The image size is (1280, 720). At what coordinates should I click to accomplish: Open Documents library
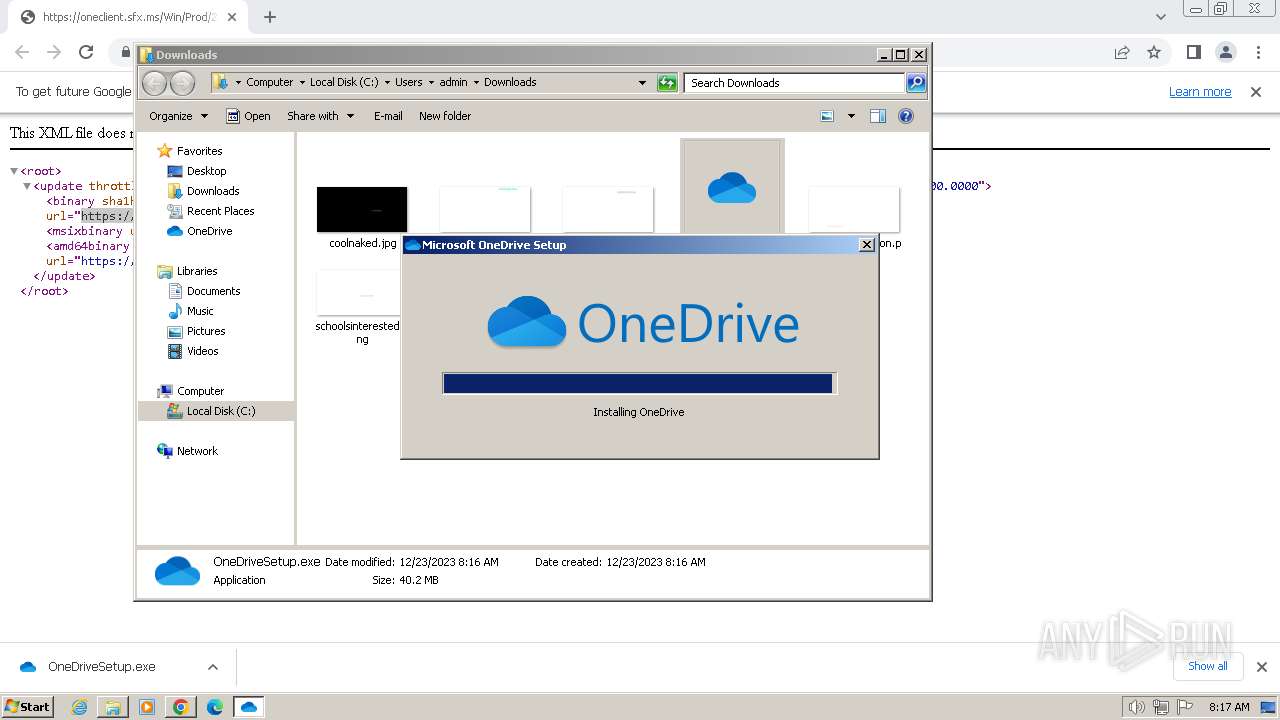click(x=204, y=291)
